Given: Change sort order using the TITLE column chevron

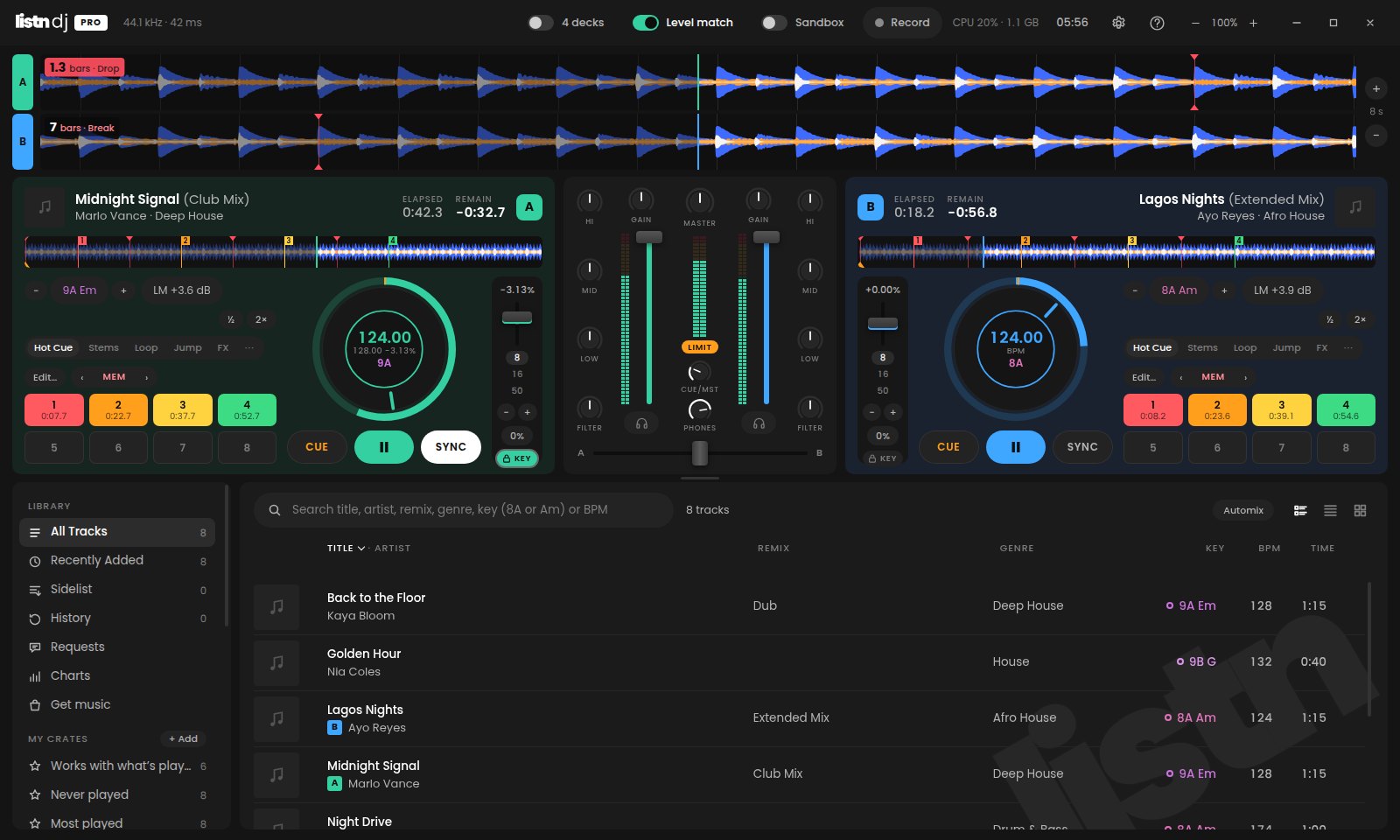Looking at the screenshot, I should click(x=361, y=549).
